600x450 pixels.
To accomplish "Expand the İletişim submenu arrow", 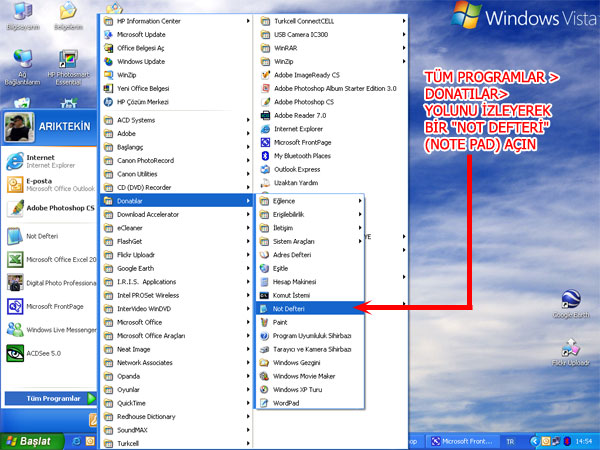I will (360, 228).
